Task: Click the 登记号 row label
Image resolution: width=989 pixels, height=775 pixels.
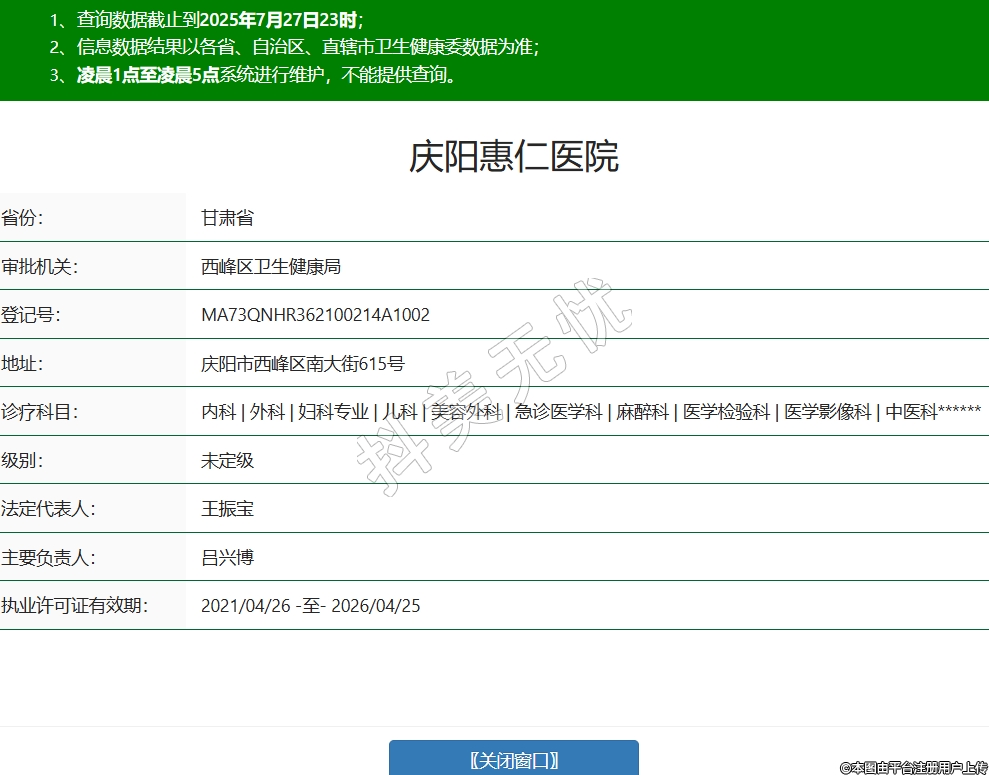Action: point(31,315)
